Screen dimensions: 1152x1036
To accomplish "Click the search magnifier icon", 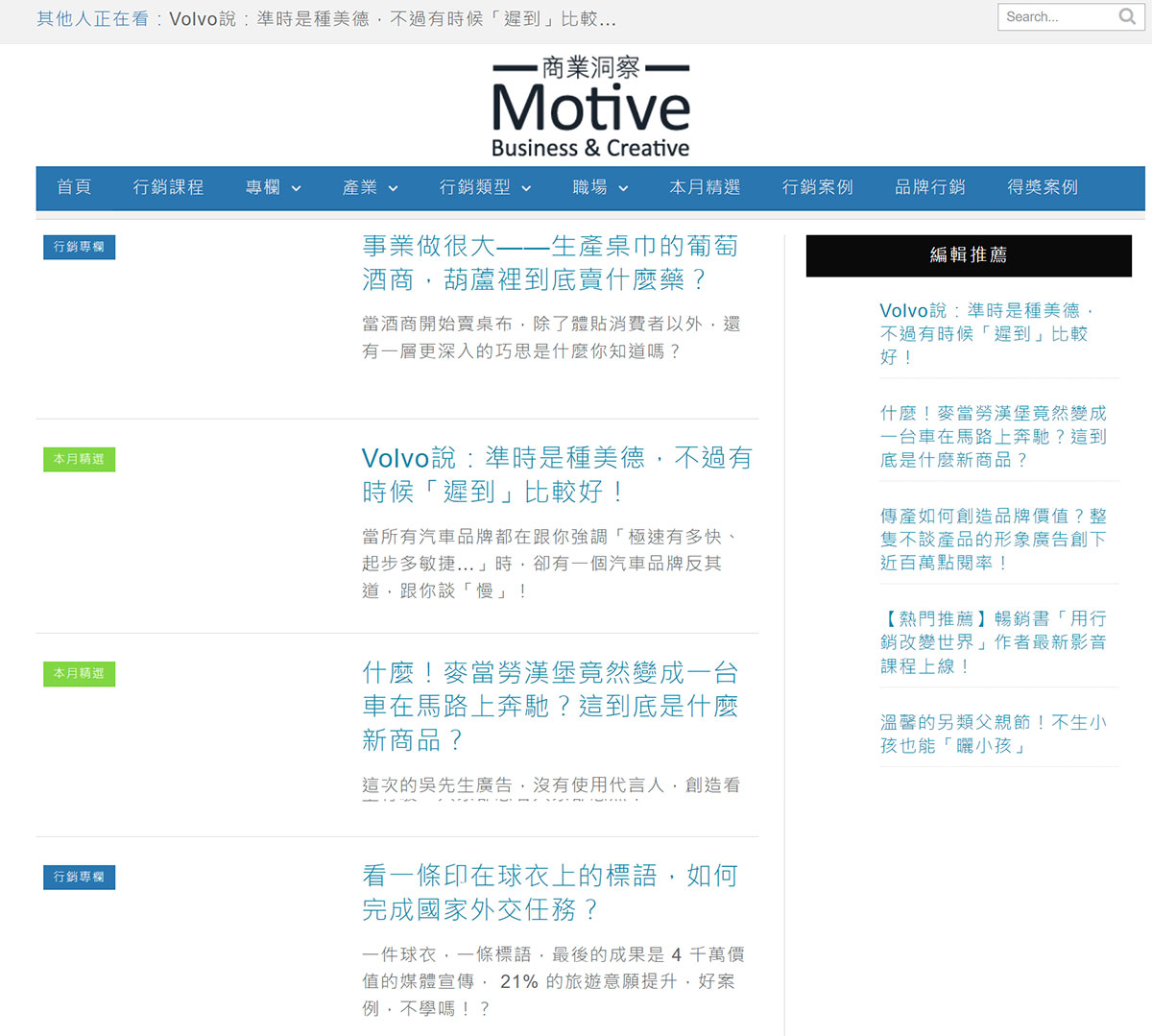I will pos(1126,16).
